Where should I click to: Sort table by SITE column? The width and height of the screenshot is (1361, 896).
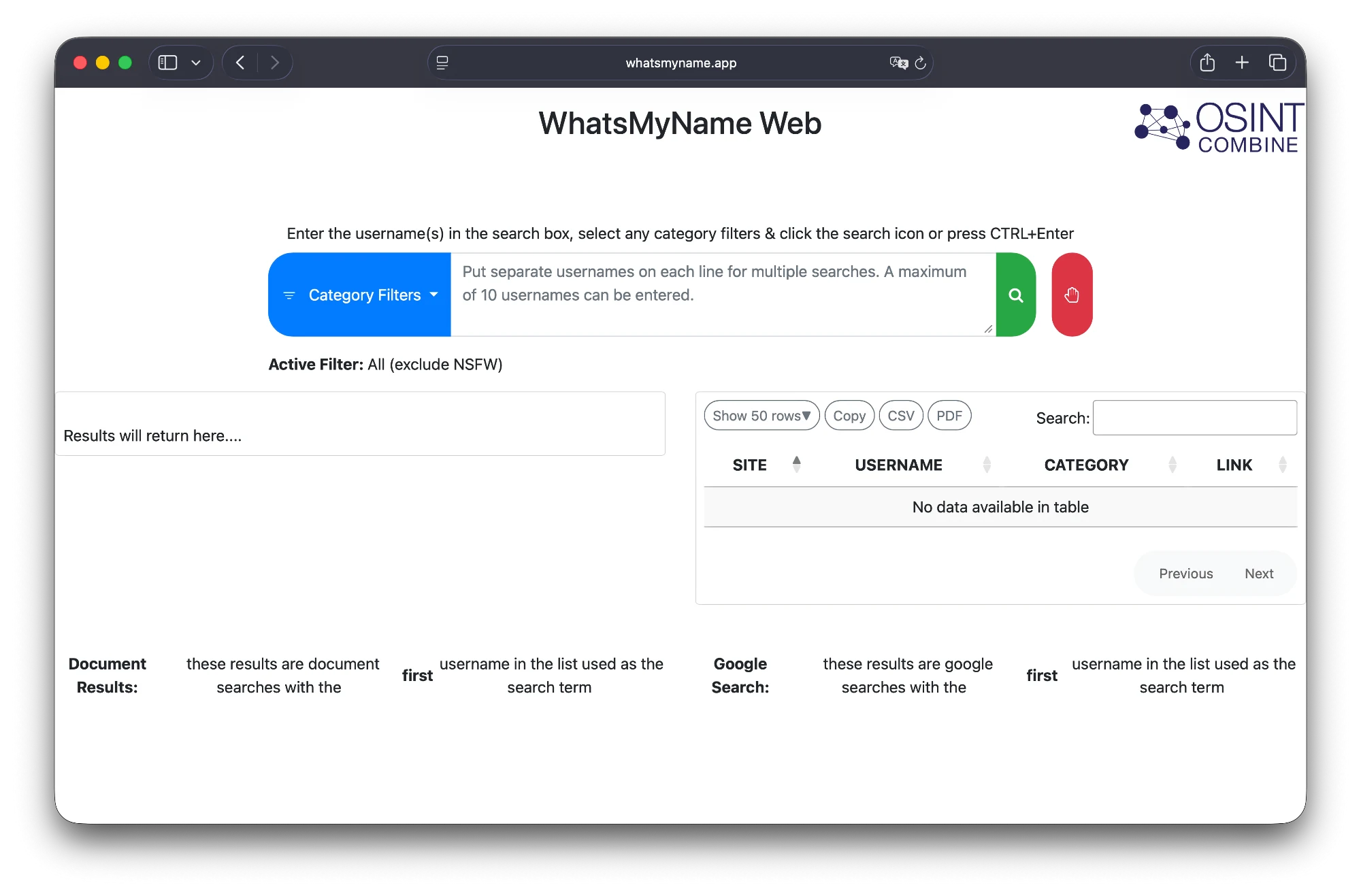point(750,465)
